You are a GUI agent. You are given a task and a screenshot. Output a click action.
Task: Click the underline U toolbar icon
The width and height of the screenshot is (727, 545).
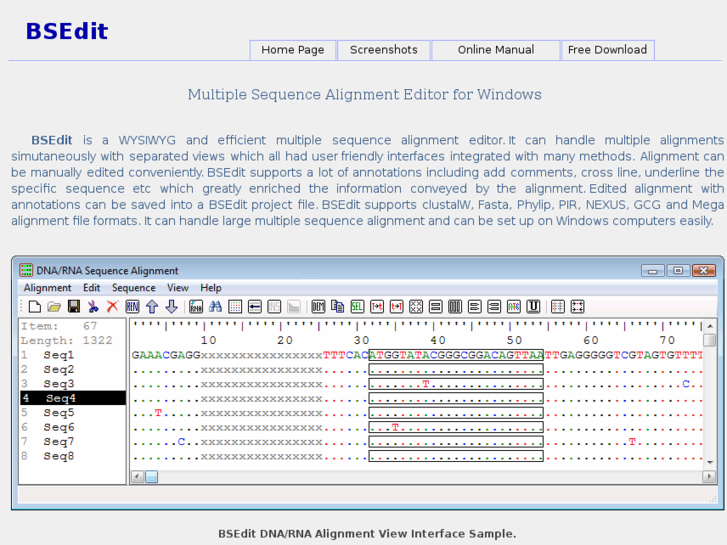tap(533, 307)
